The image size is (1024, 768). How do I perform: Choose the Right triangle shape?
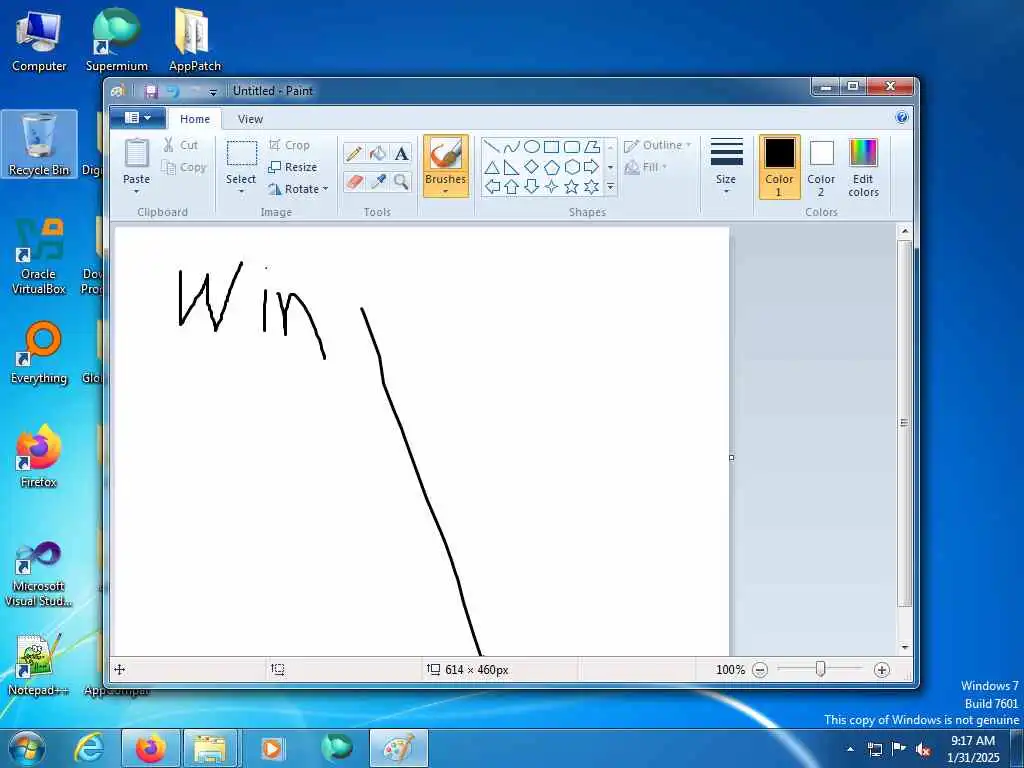coord(511,167)
